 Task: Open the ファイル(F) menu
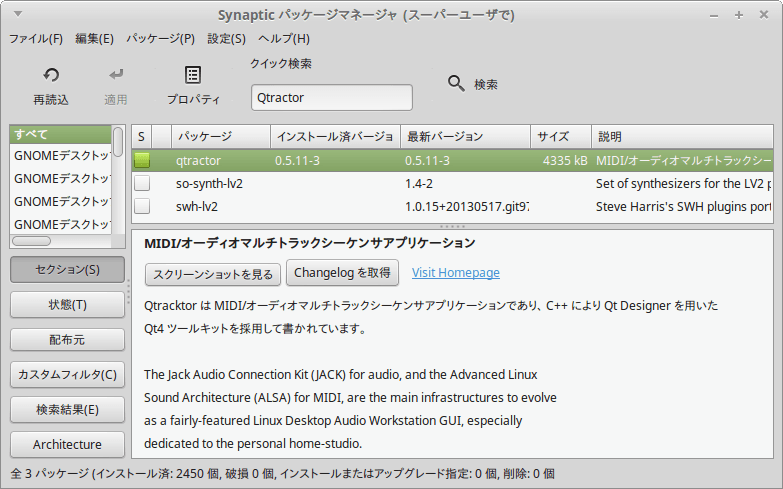[x=36, y=38]
